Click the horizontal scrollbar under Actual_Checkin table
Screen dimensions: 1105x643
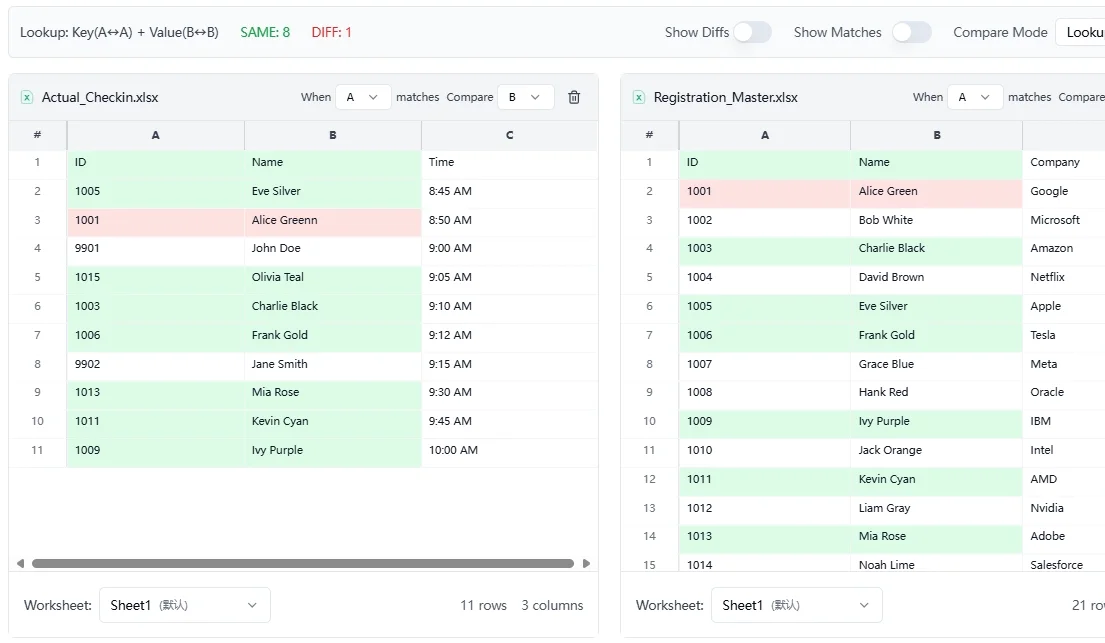pos(300,563)
